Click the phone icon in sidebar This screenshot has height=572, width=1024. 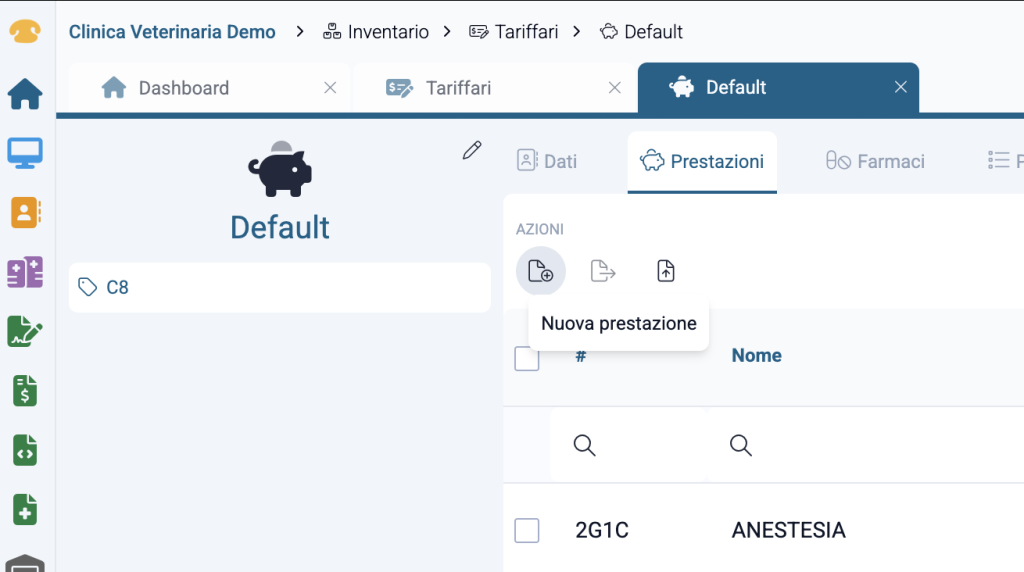click(x=25, y=32)
